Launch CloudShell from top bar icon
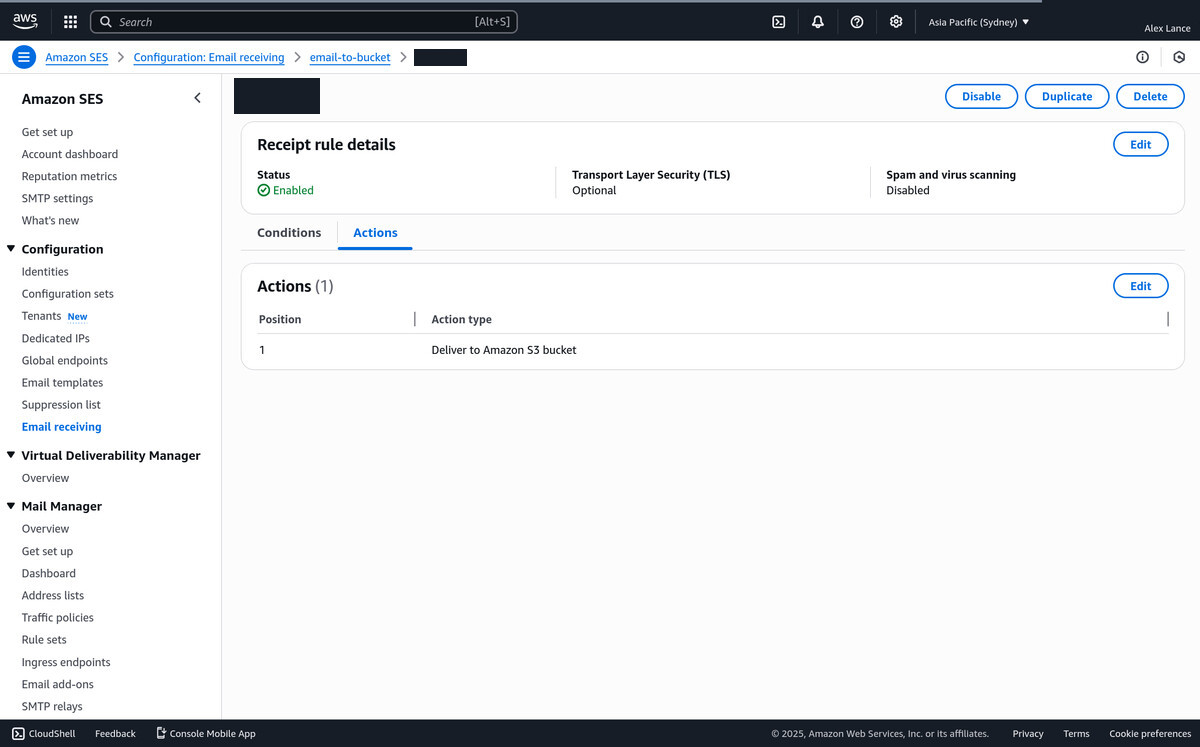Image resolution: width=1200 pixels, height=747 pixels. pos(778,22)
